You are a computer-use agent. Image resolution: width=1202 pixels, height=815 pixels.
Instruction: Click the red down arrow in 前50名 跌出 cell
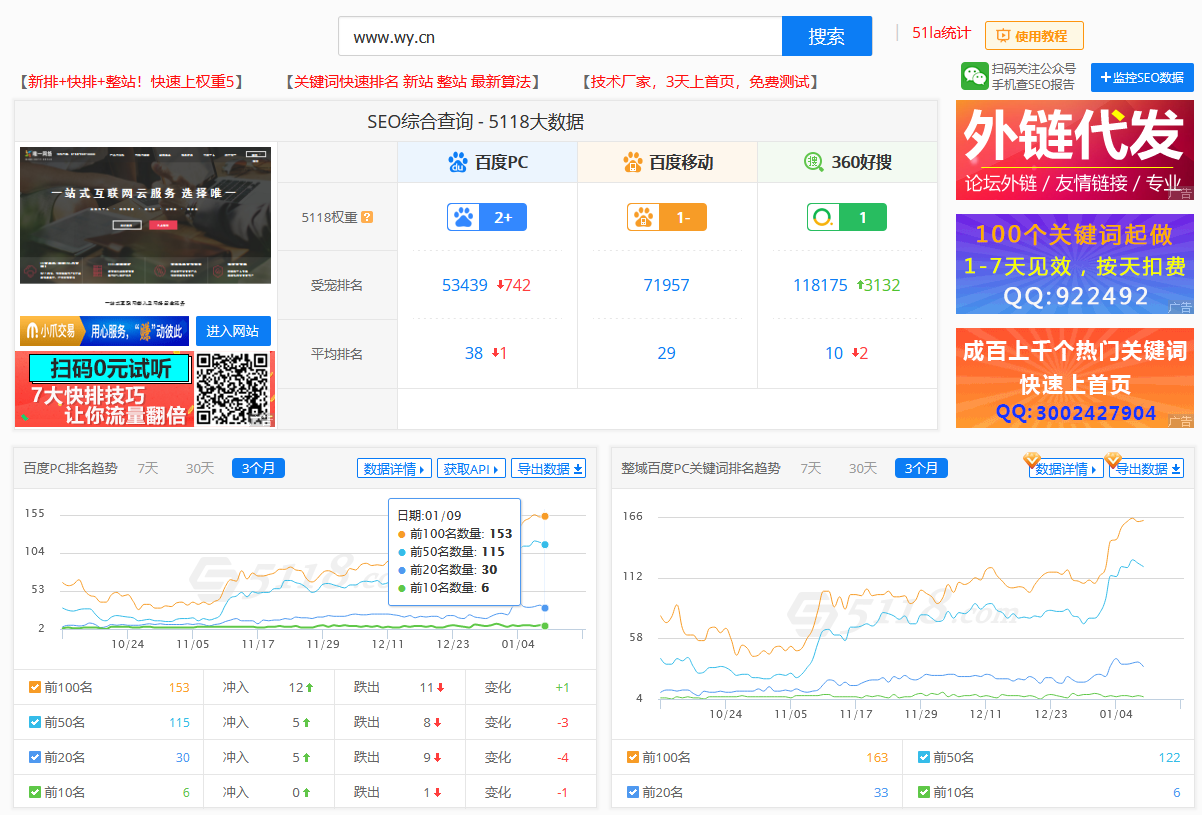pos(437,723)
